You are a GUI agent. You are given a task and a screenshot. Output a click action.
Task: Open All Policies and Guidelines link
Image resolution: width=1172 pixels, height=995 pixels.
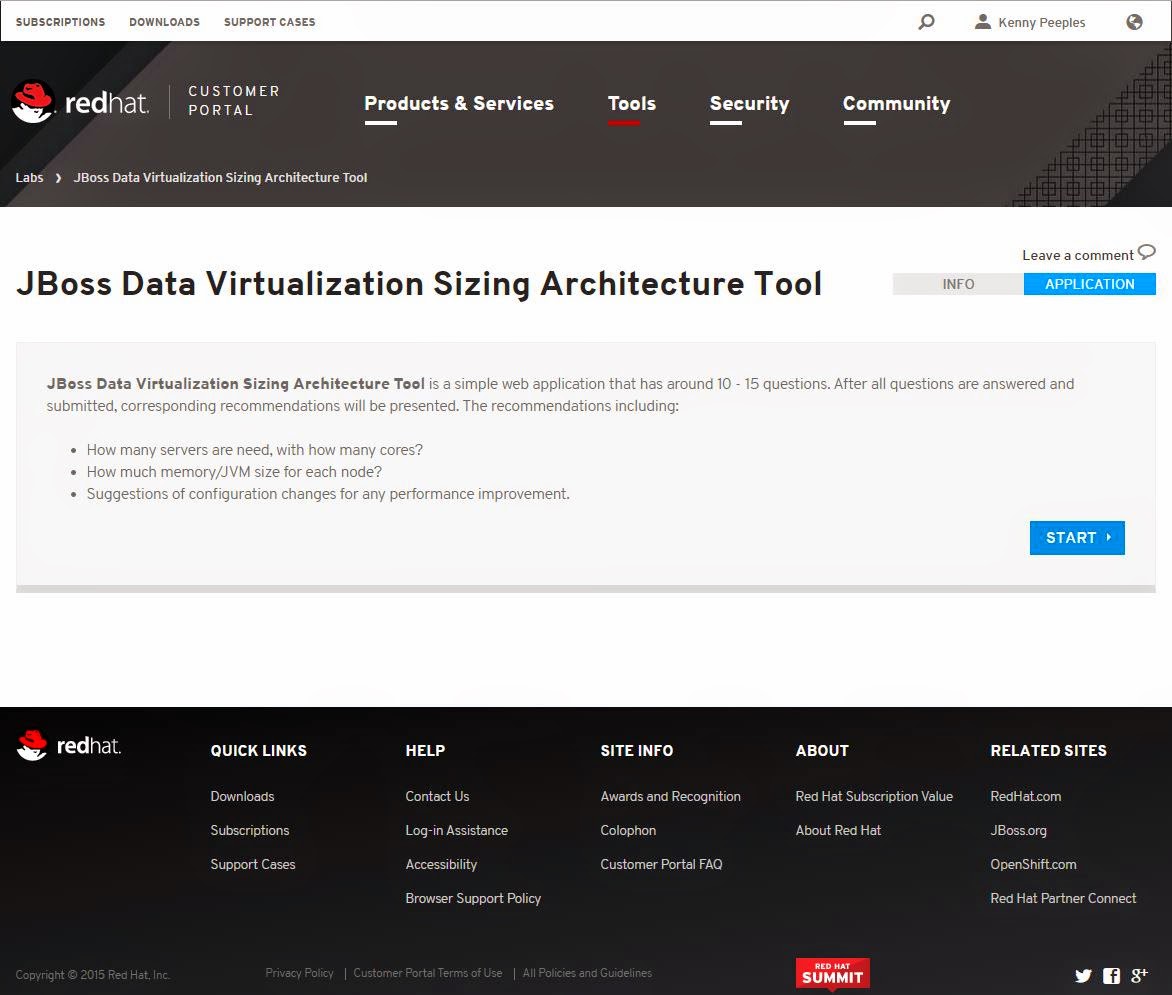click(x=587, y=973)
